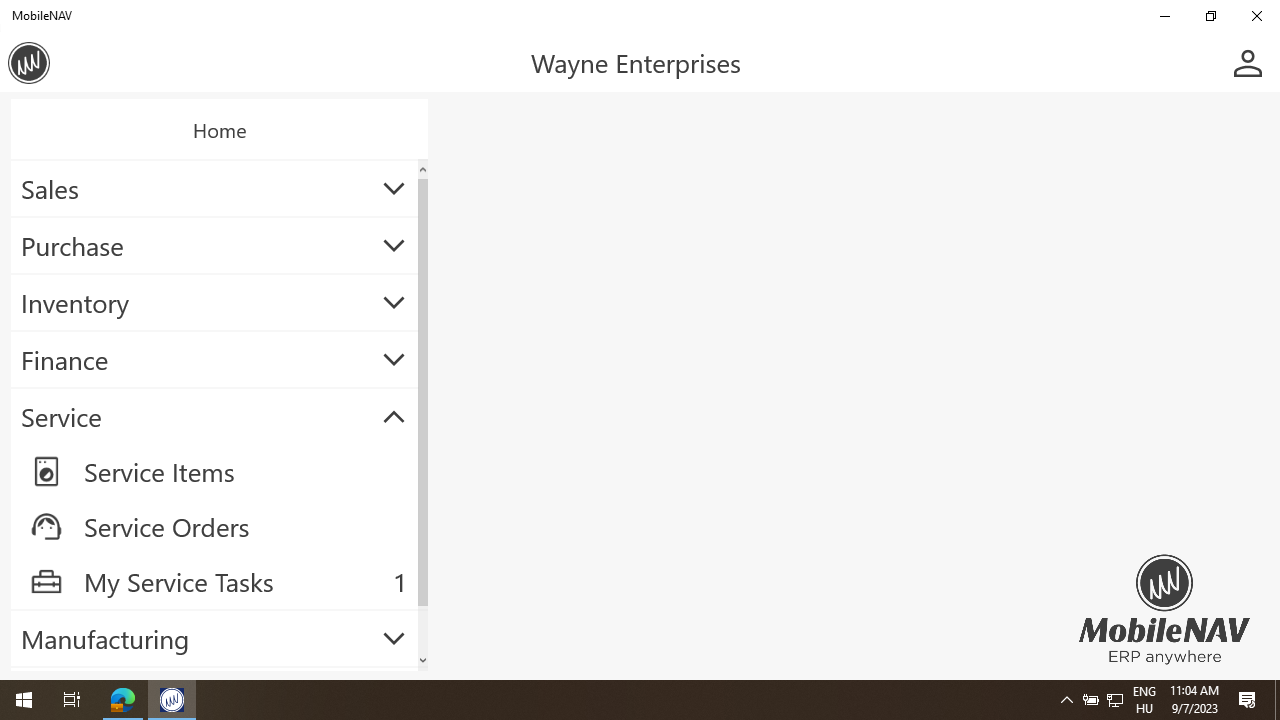Screen dimensions: 1280x720
Task: Show hidden system tray icons
Action: (x=1066, y=700)
